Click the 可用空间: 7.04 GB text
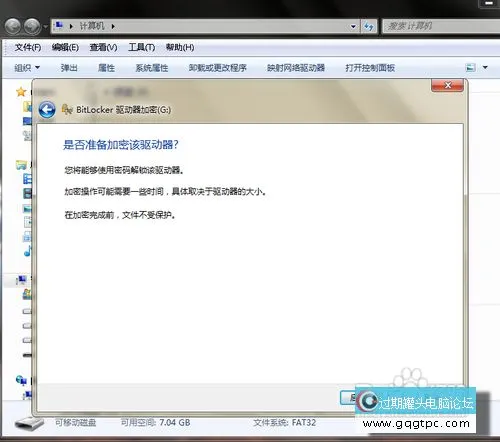This screenshot has height=442, width=500. tap(156, 423)
